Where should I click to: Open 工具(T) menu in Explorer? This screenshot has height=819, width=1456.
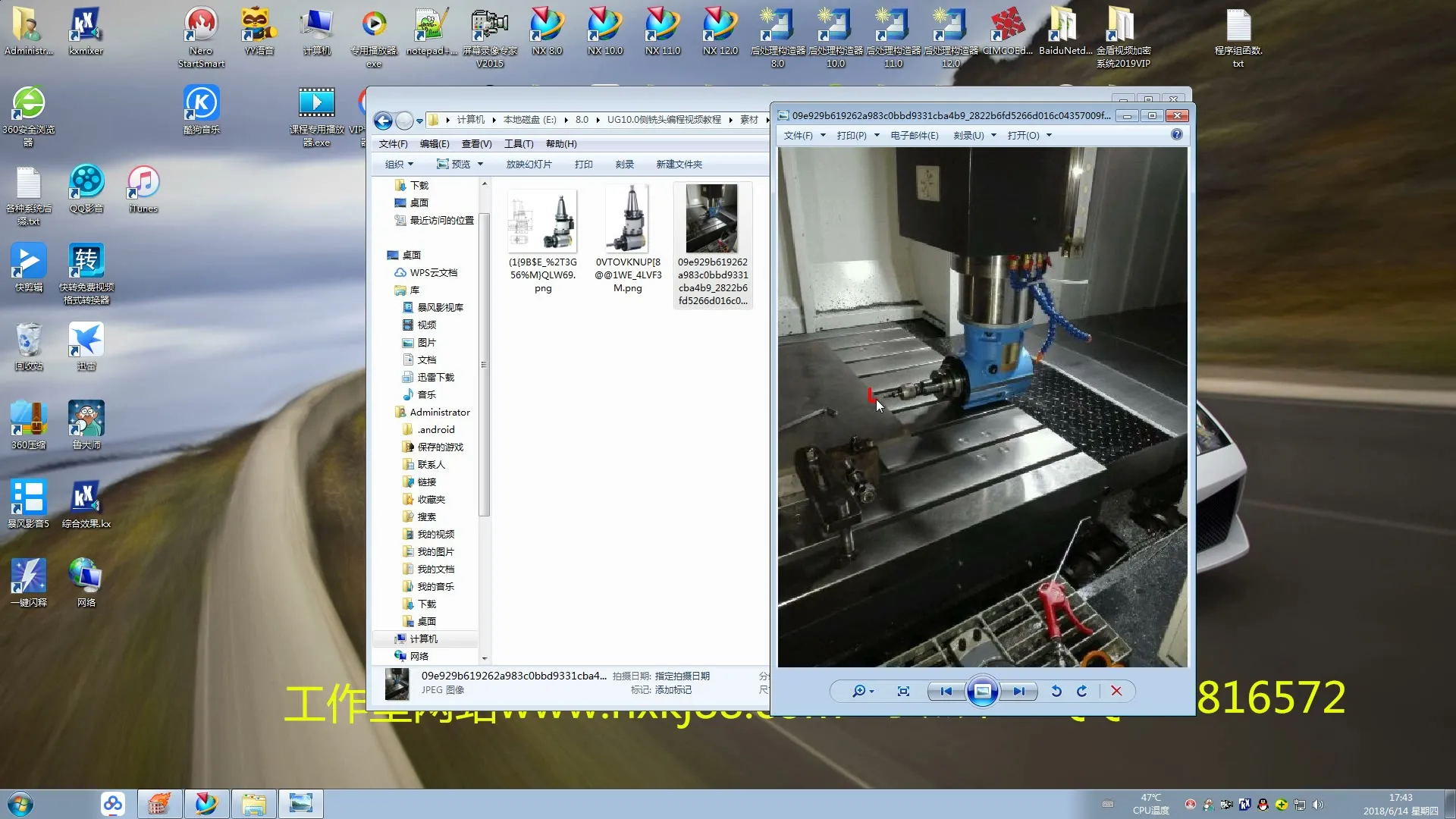[x=519, y=144]
